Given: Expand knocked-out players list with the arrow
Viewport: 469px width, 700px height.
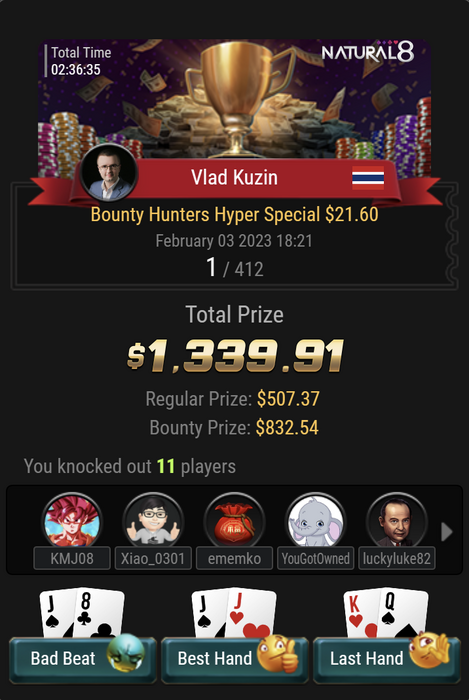Looking at the screenshot, I should (x=447, y=532).
